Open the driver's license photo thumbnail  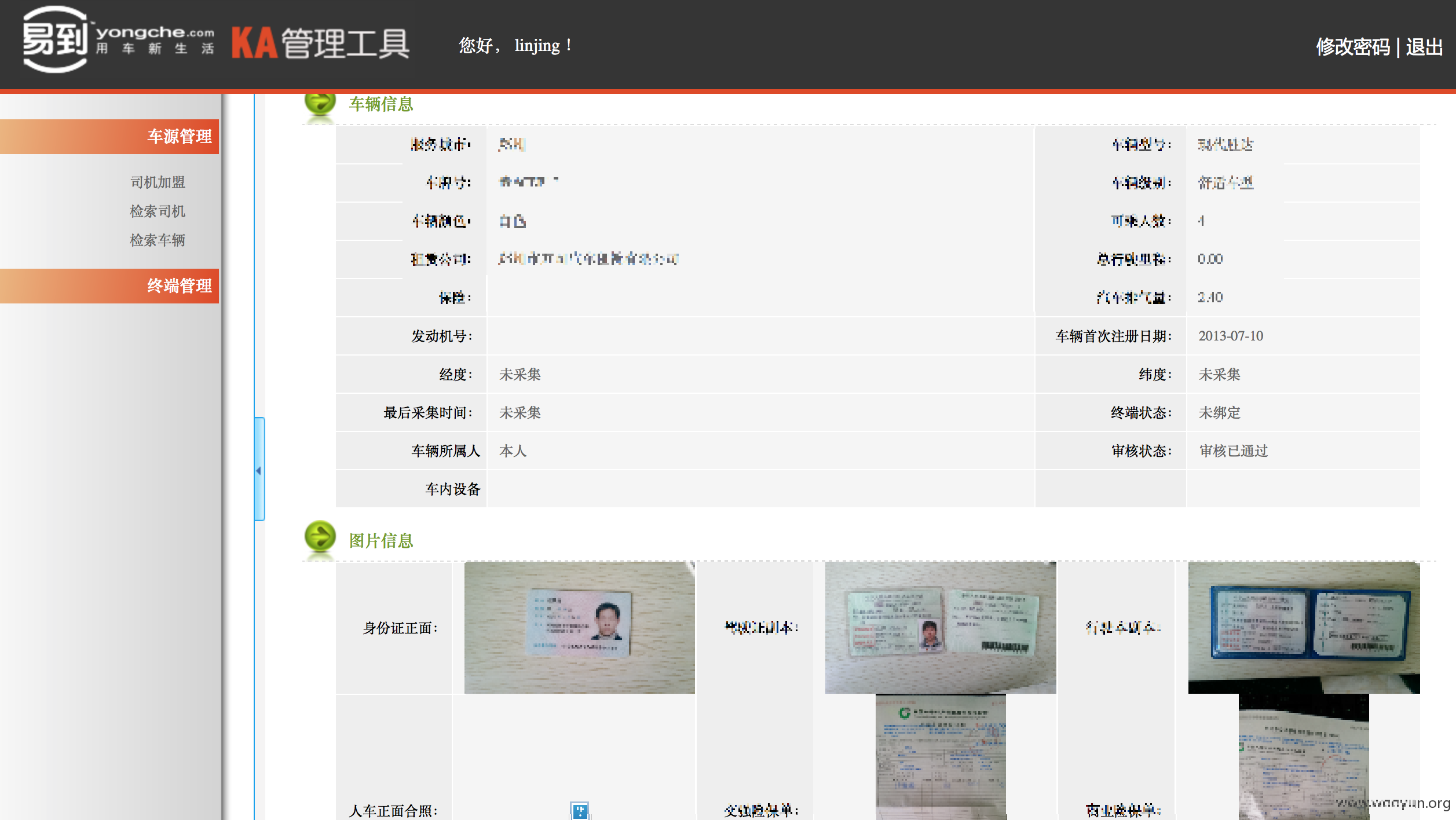(x=941, y=627)
